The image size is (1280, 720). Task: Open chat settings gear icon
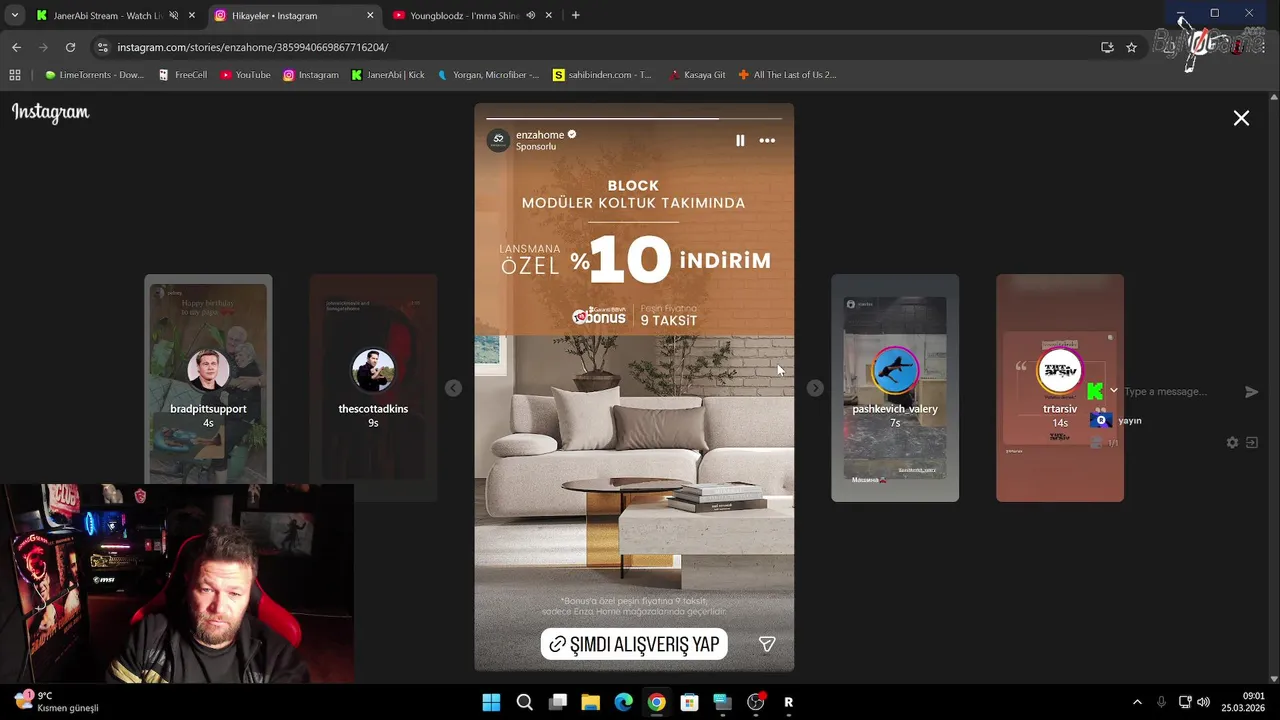(1232, 442)
